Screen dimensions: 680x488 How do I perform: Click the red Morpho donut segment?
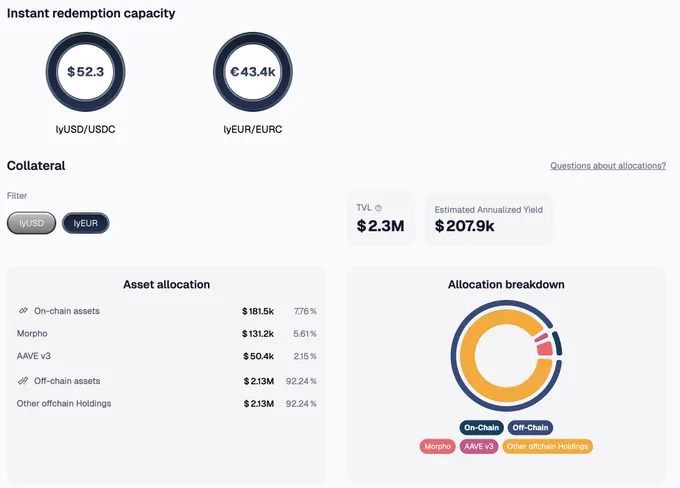tap(545, 349)
